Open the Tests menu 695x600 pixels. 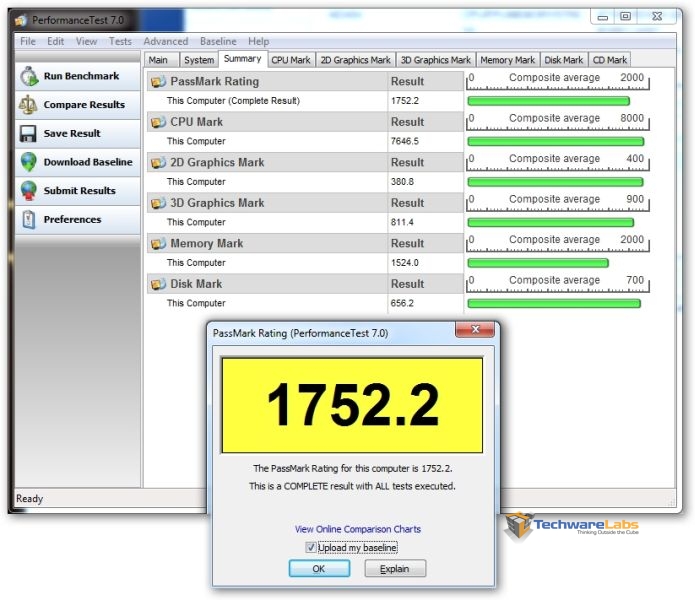tap(120, 41)
